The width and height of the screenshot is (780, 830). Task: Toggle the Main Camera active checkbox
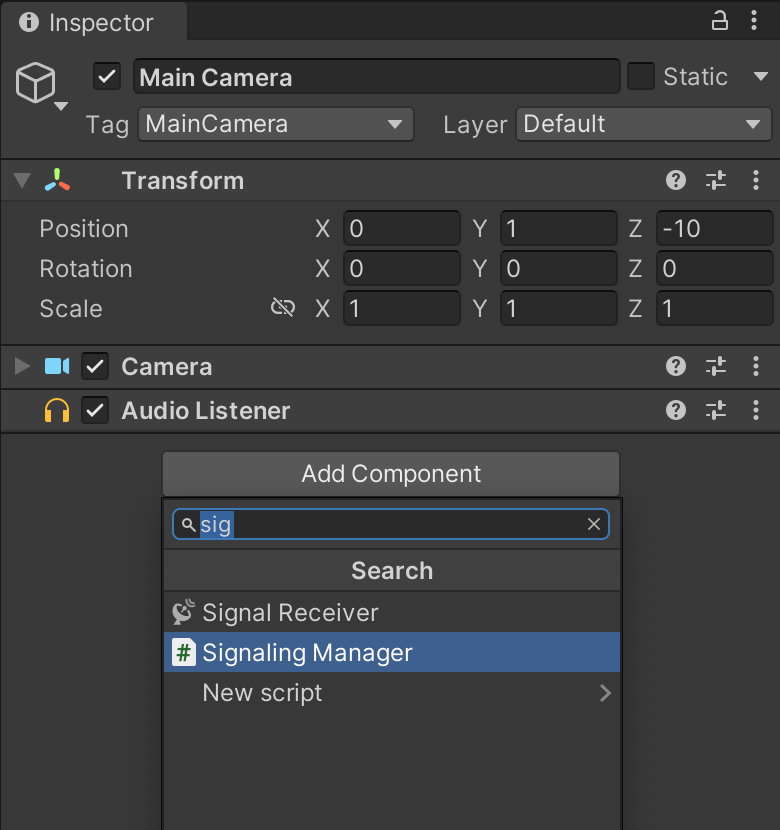107,76
